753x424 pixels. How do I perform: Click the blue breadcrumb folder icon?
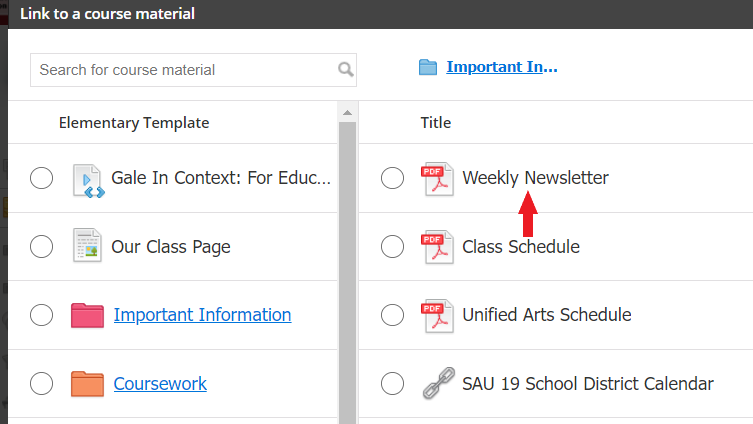tap(427, 67)
